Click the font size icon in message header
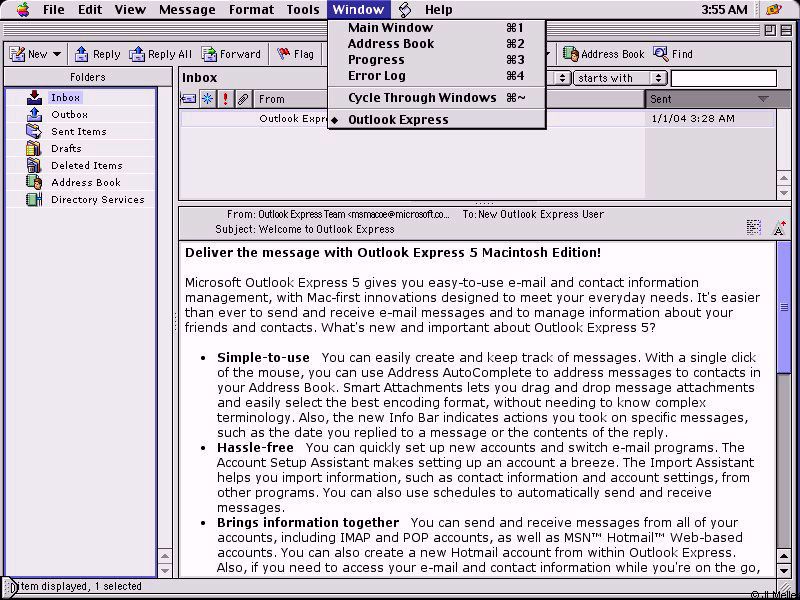 coord(779,228)
